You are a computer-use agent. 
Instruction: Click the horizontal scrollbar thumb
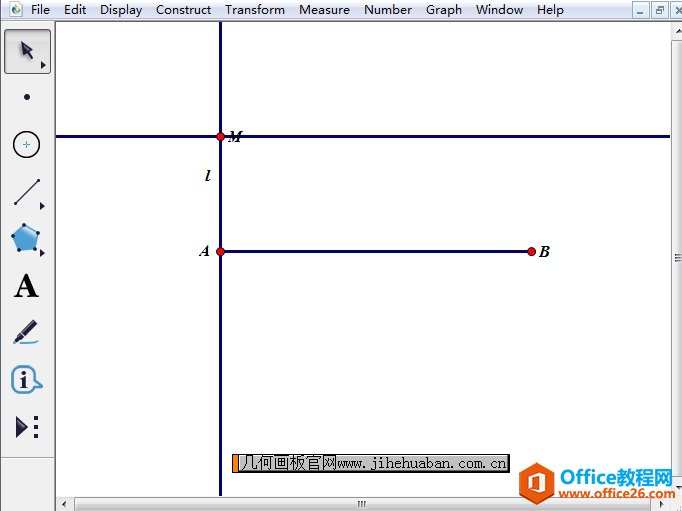[x=362, y=504]
